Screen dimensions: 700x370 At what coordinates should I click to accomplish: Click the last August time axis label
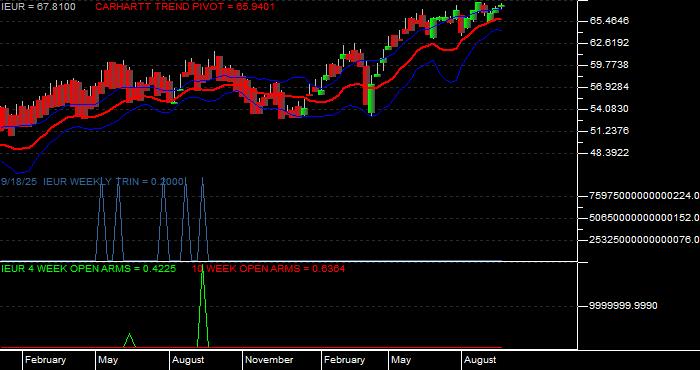tap(480, 360)
